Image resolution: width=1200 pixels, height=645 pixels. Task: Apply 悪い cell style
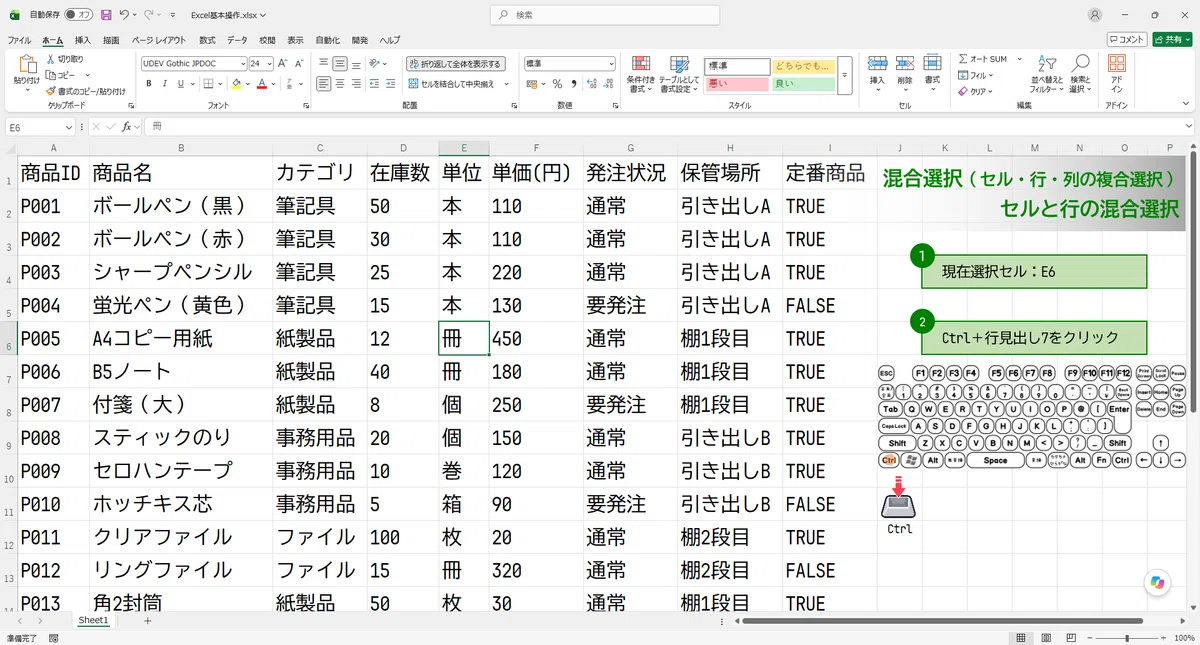point(737,84)
